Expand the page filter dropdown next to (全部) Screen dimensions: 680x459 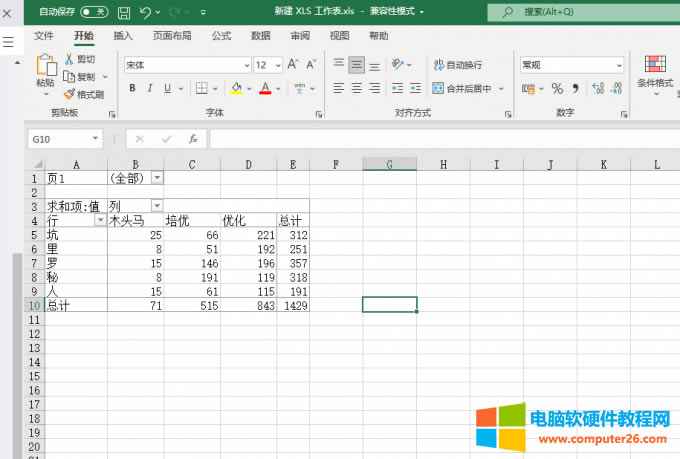157,177
